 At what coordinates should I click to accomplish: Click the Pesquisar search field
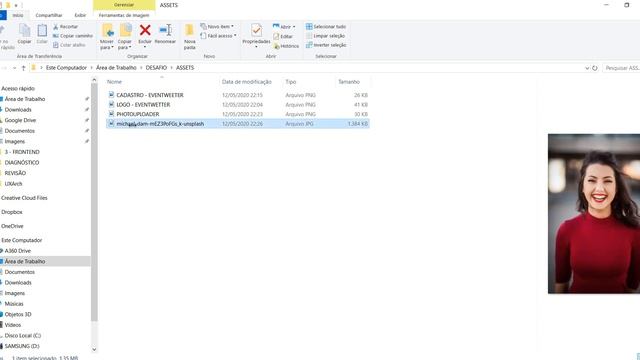(622, 68)
